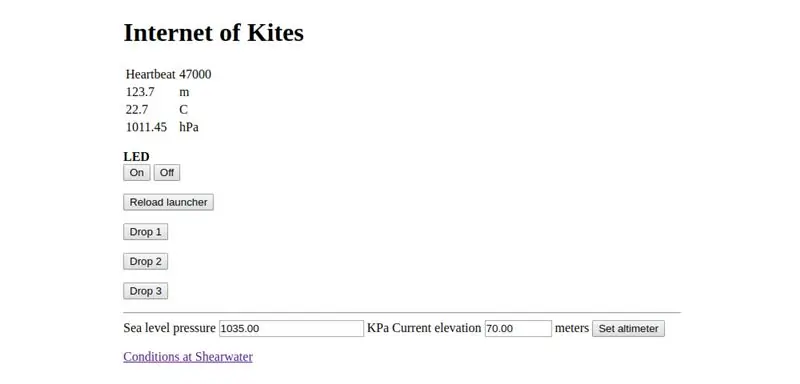Click into the Current elevation field

[x=518, y=328]
